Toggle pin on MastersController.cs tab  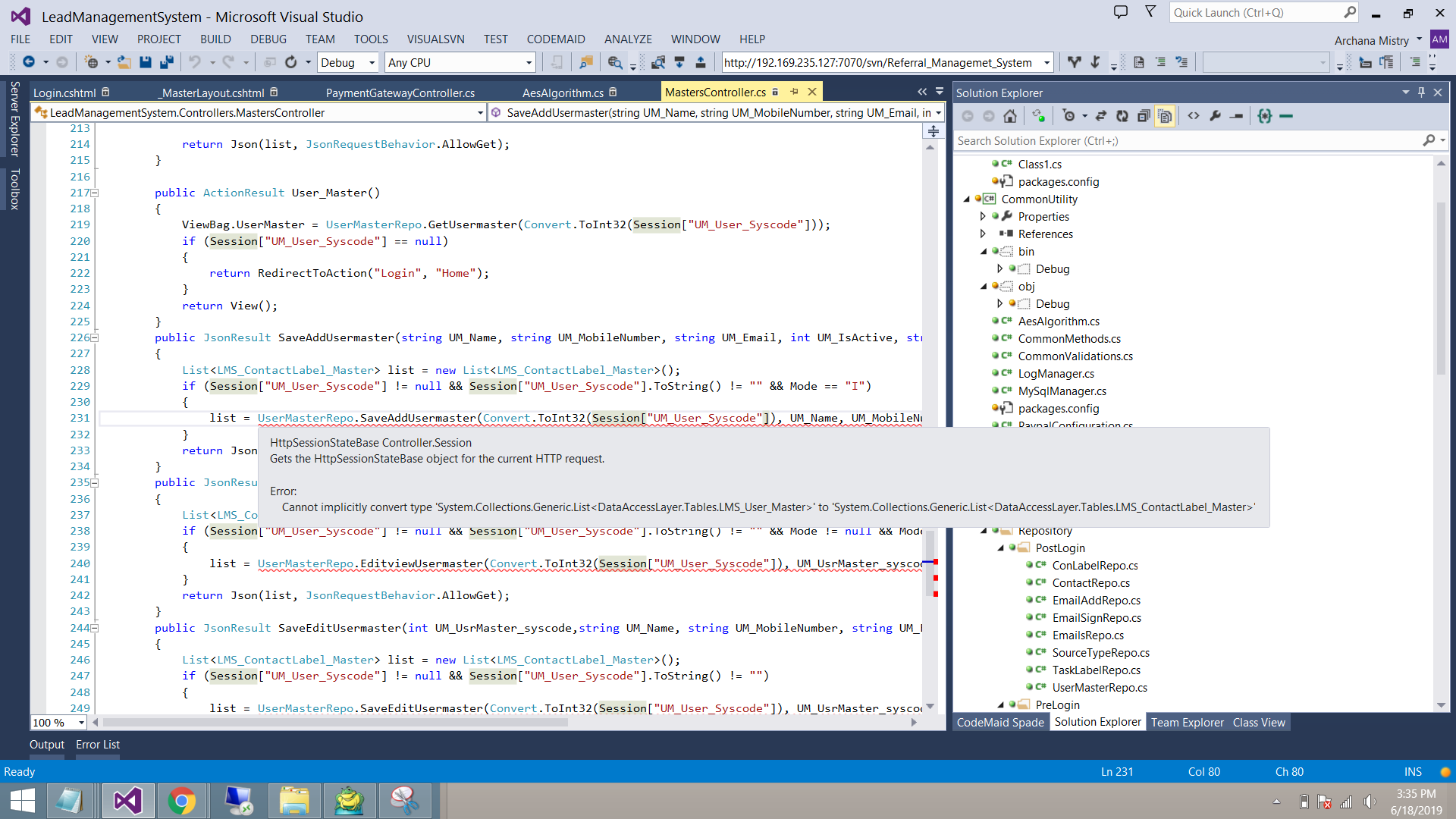coord(794,92)
